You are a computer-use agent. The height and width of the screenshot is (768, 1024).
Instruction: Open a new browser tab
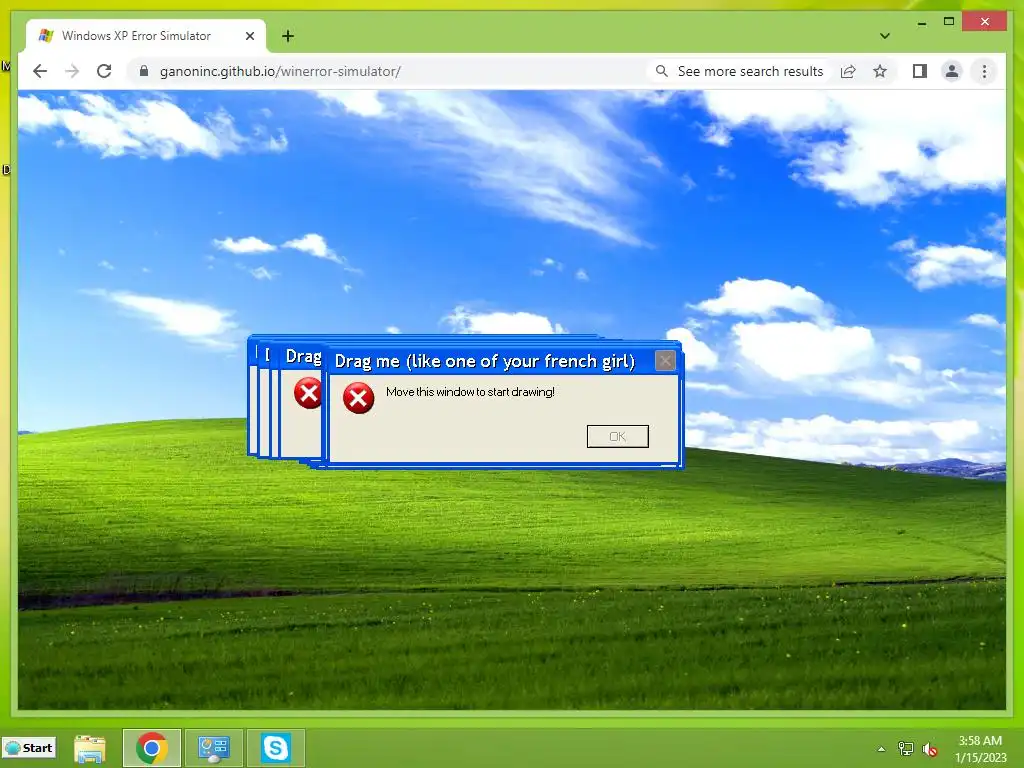[288, 36]
